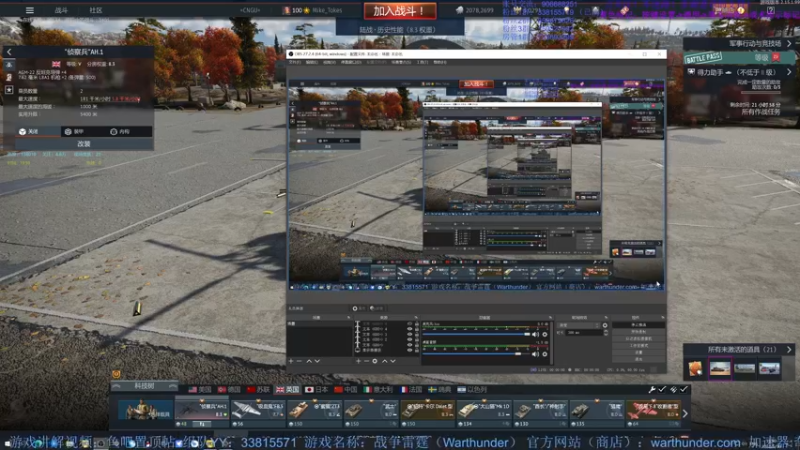Select the 意大利 nation tab
This screenshot has height=450, width=800.
click(x=378, y=389)
